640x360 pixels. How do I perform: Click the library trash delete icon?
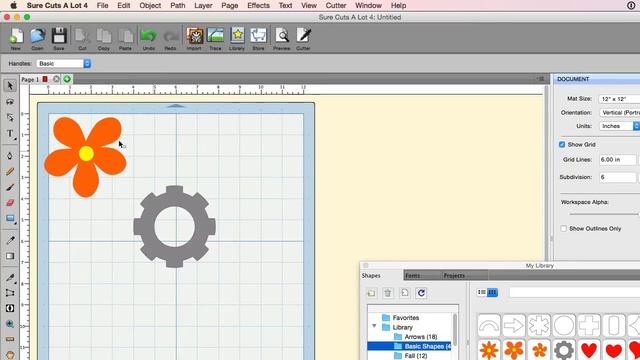pos(388,293)
